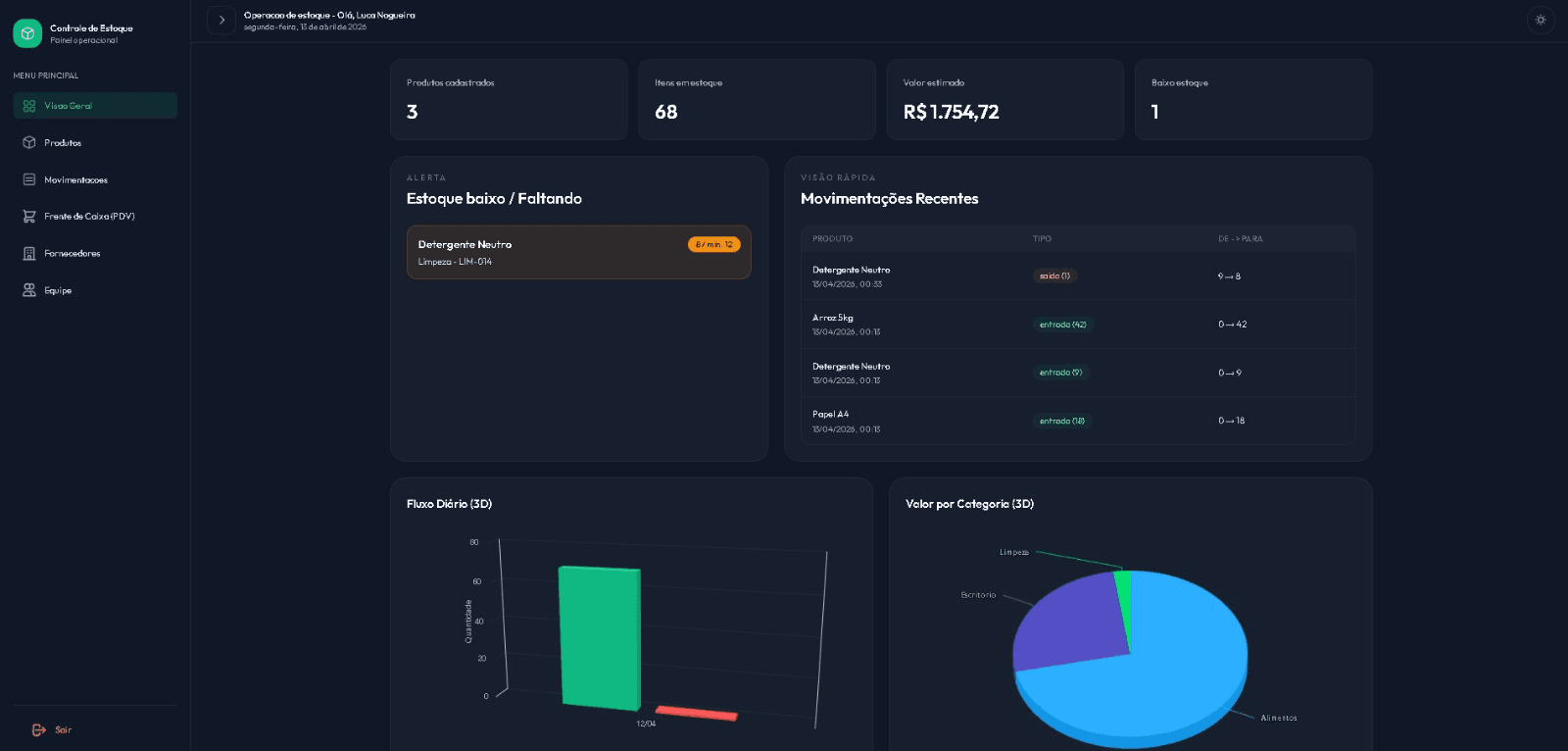Viewport: 1568px width, 751px height.
Task: Click the green bar in Fluxo Diário chart
Action: 600,637
